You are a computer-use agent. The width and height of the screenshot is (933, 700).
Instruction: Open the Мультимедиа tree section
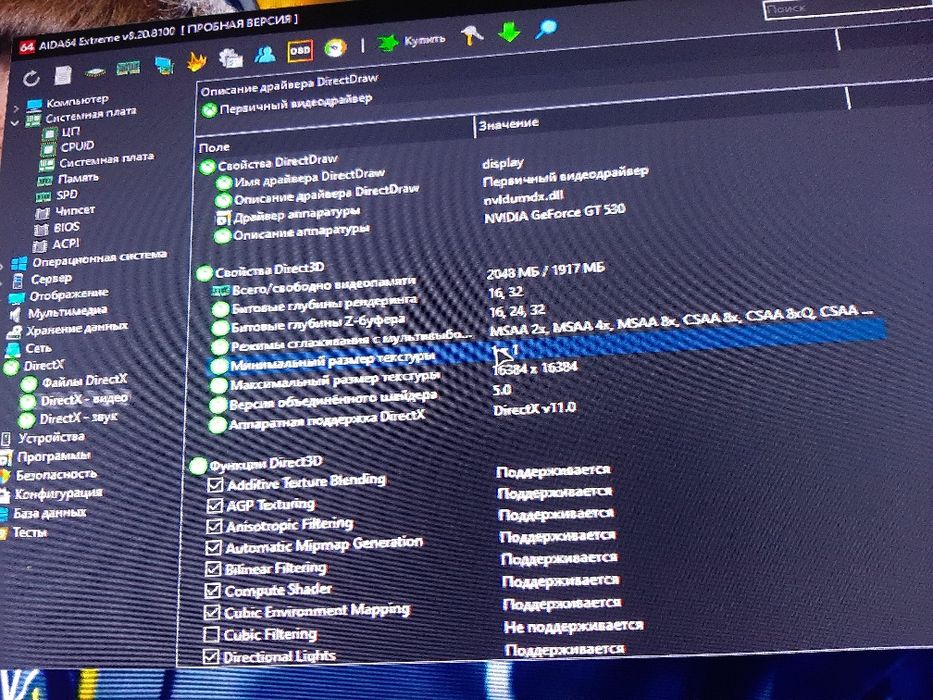[67, 312]
